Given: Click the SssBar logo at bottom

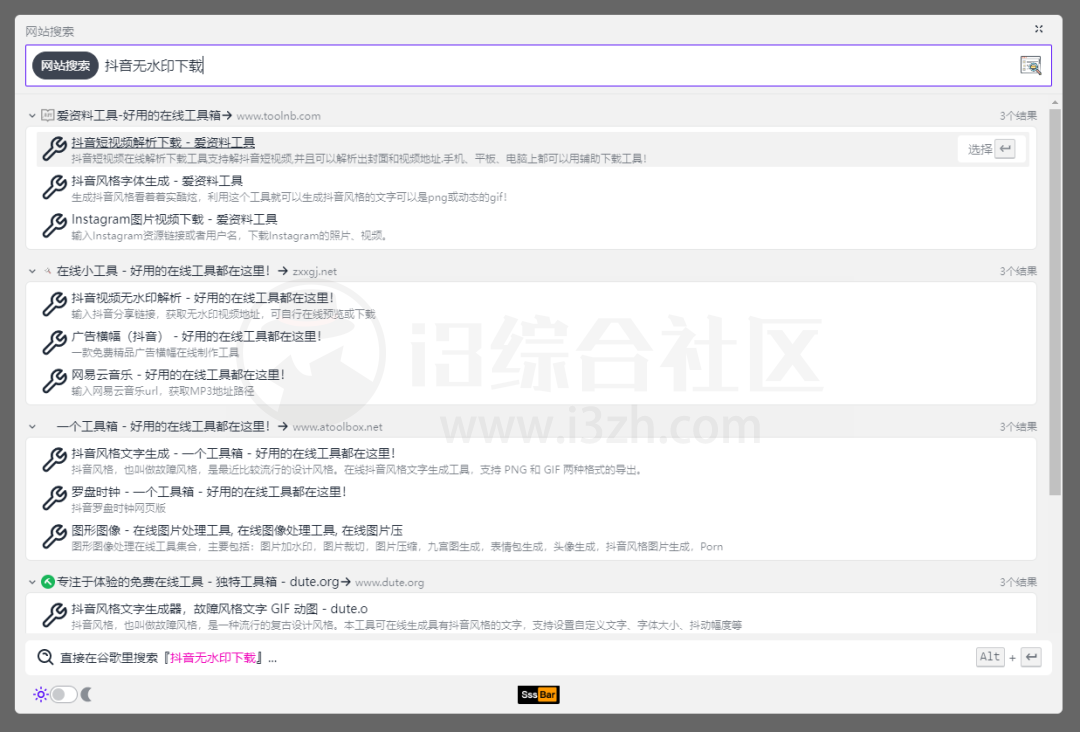Looking at the screenshot, I should click(x=539, y=694).
